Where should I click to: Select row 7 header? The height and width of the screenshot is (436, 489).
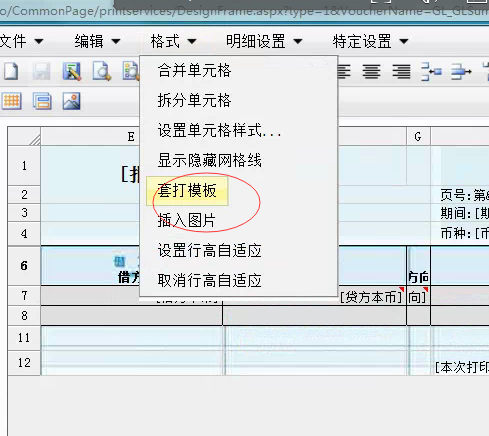pyautogui.click(x=24, y=295)
